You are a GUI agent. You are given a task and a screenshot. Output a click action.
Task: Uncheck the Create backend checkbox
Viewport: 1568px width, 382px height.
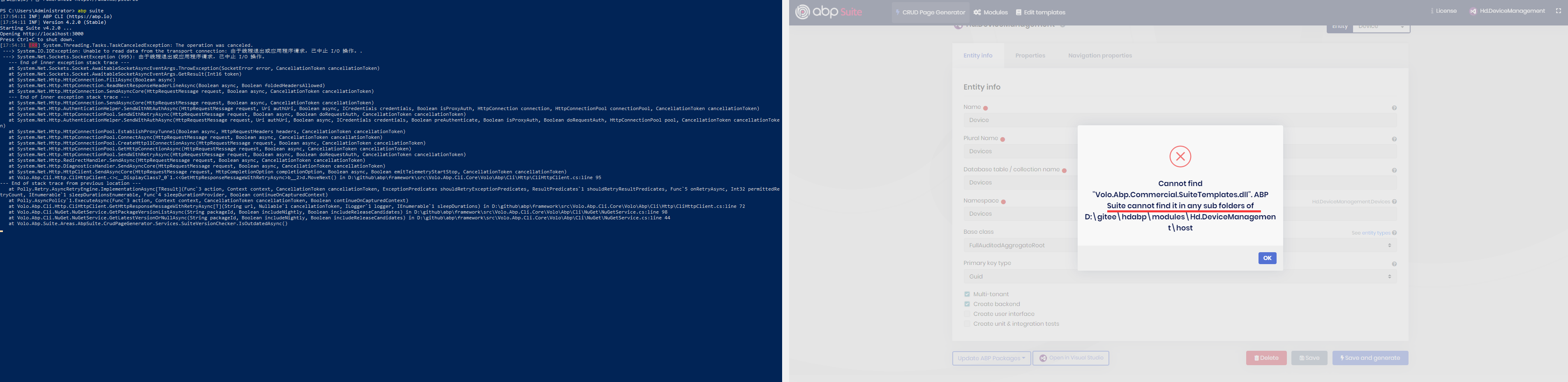point(967,304)
